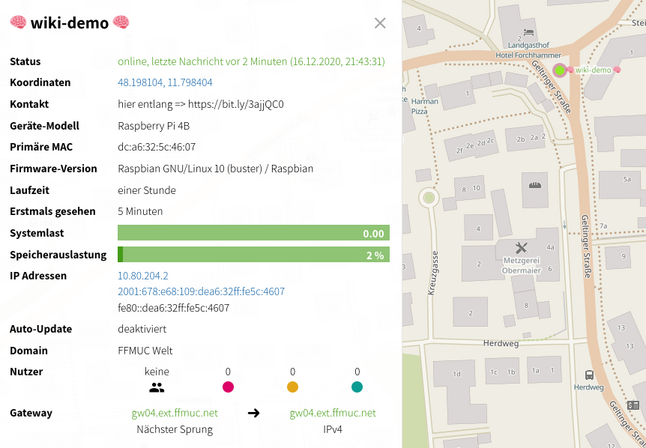Click the online status message text
The height and width of the screenshot is (448, 646).
[251, 61]
